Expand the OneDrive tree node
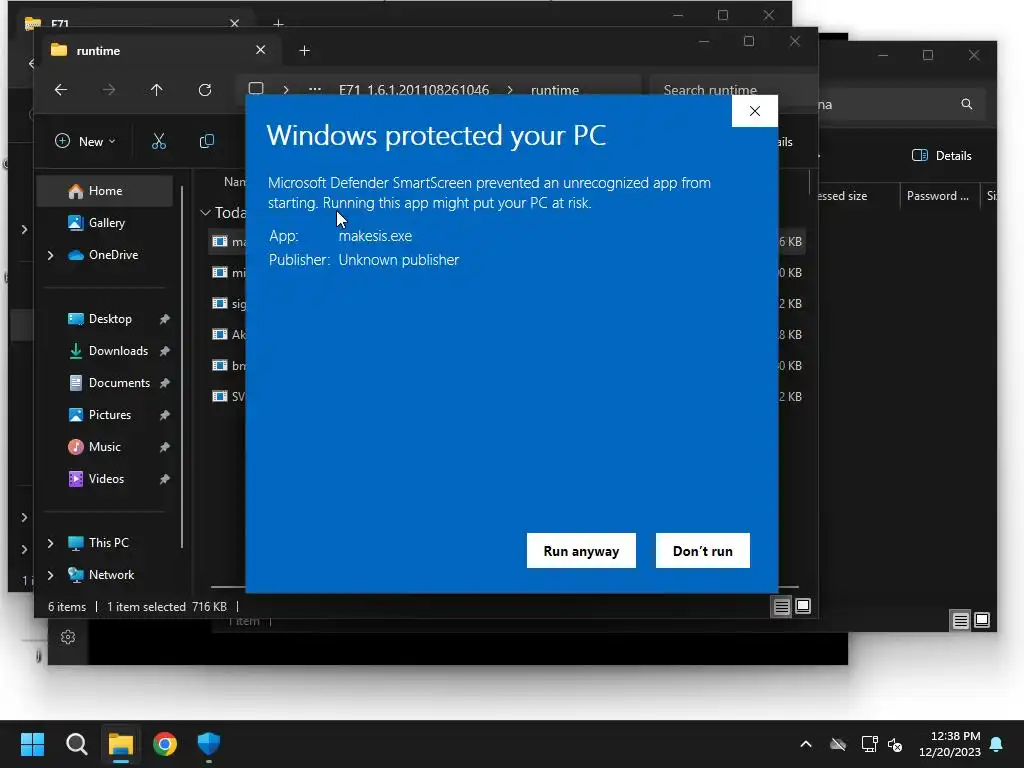Viewport: 1024px width, 768px height. click(50, 255)
